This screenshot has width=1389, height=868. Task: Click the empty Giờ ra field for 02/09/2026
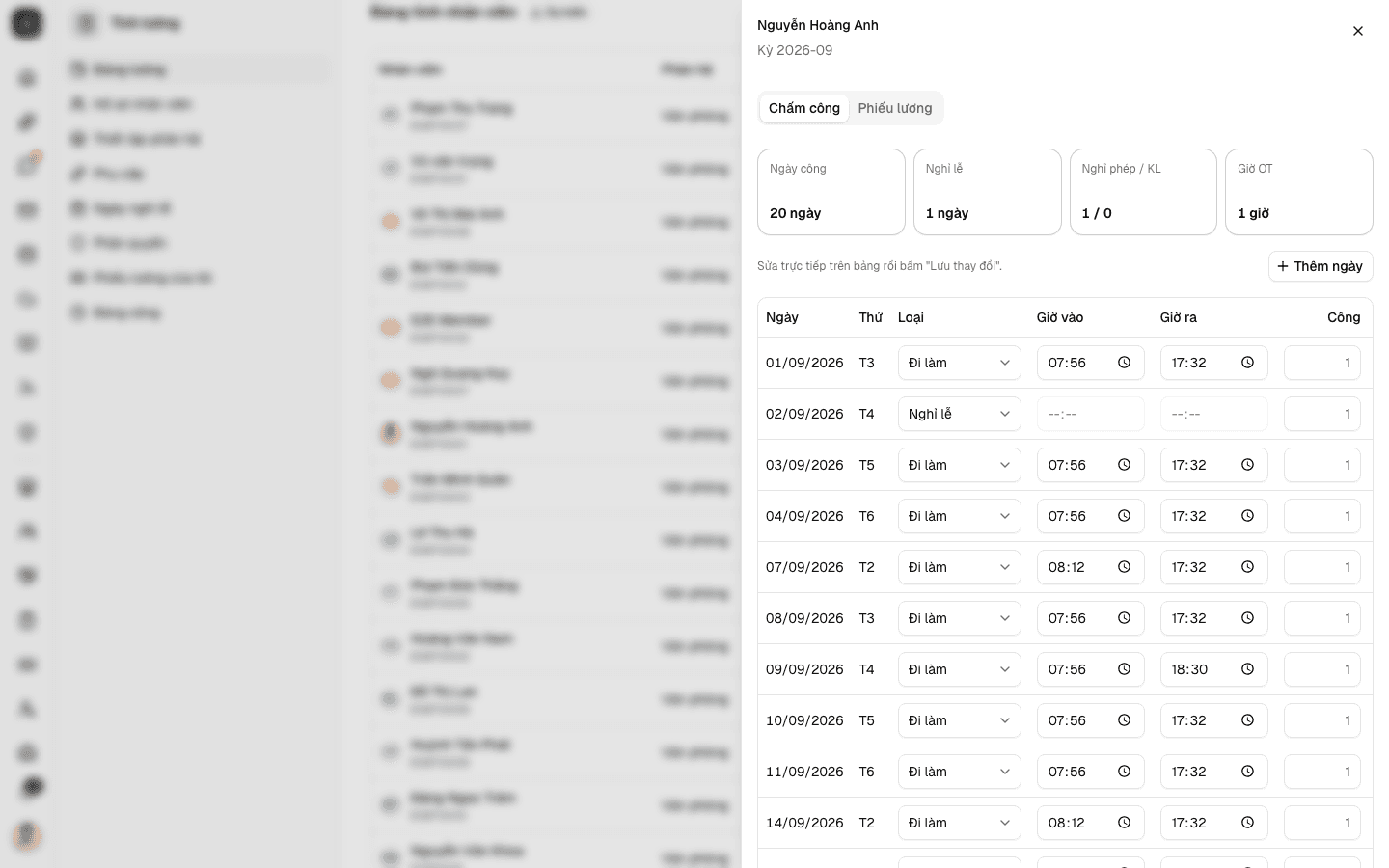click(x=1213, y=414)
